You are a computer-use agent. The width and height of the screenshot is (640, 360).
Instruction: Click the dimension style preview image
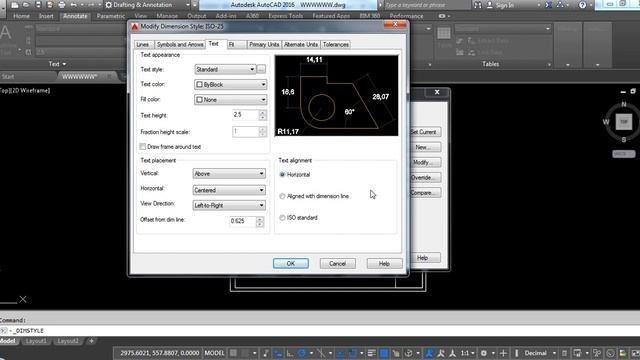pyautogui.click(x=336, y=96)
